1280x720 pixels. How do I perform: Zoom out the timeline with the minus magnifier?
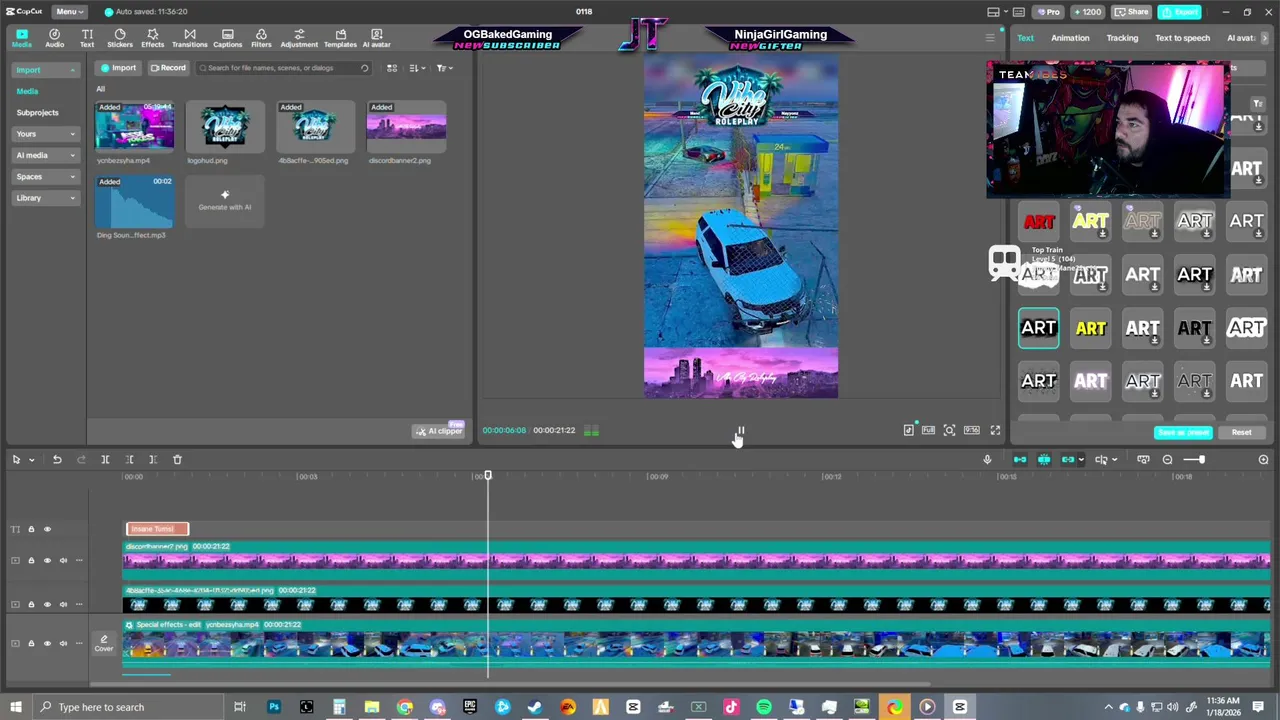pos(1167,459)
